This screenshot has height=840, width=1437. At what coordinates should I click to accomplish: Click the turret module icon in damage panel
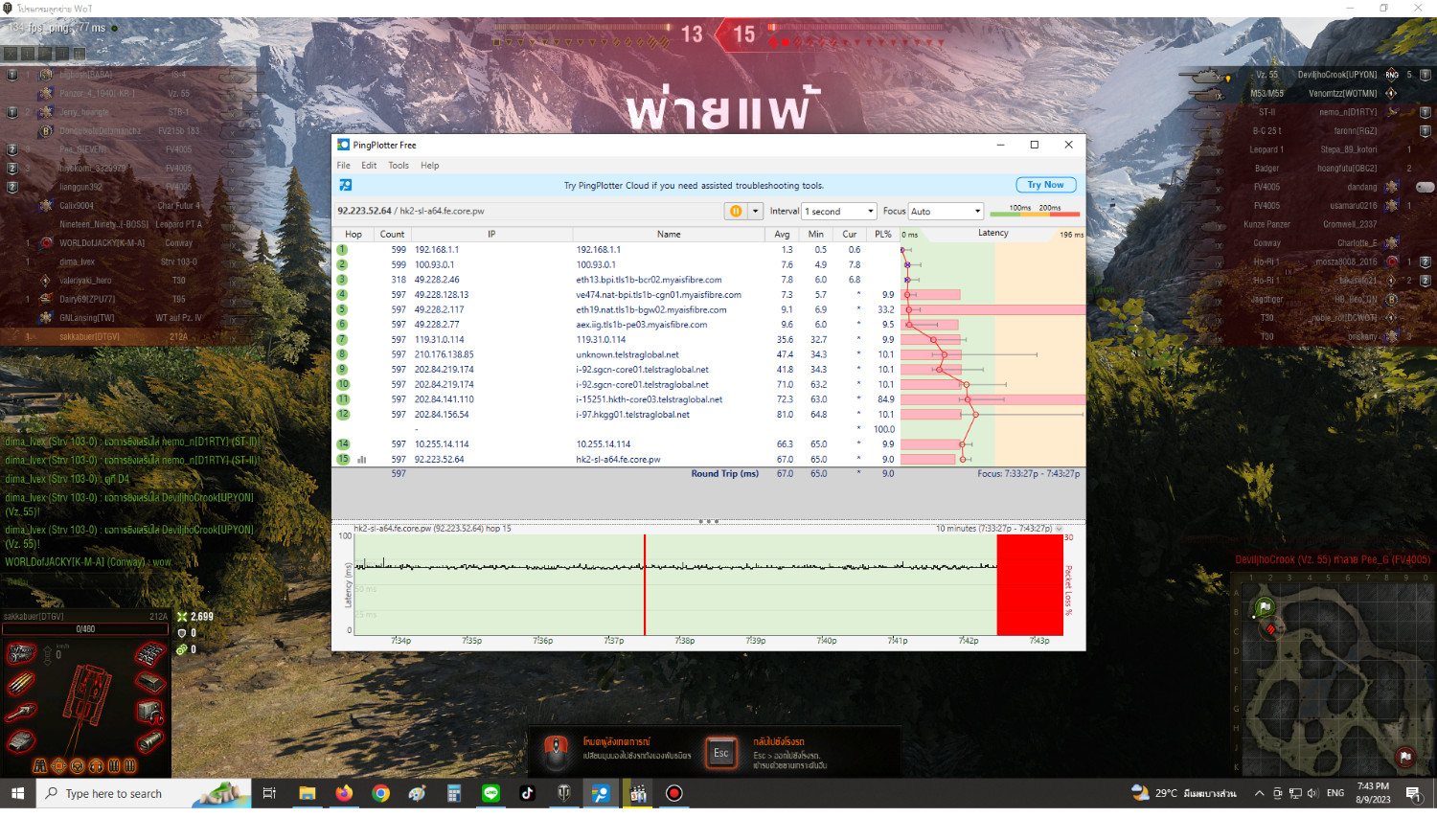point(20,741)
